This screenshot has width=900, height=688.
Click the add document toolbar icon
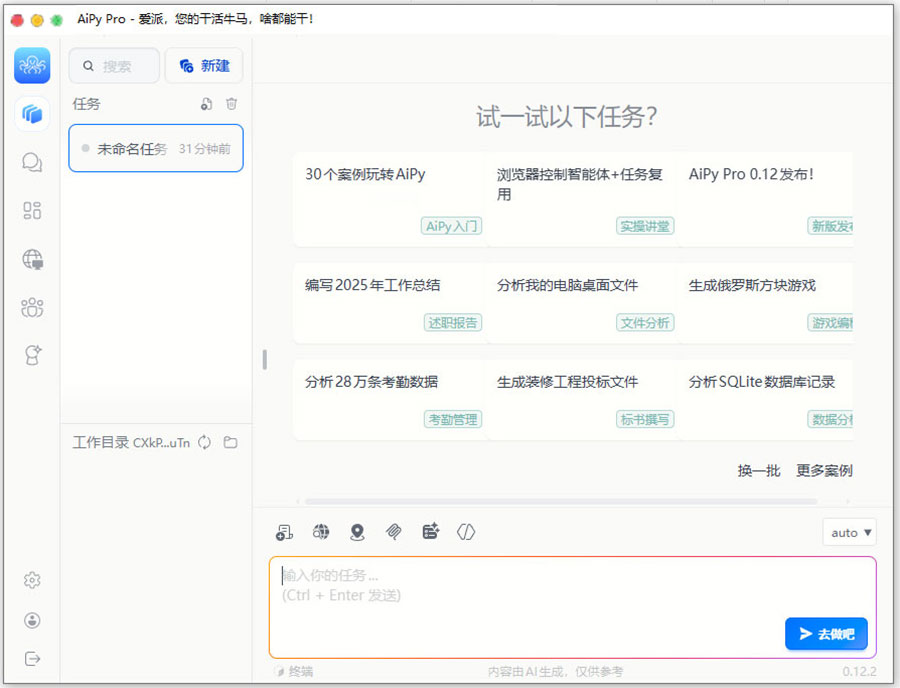click(284, 532)
